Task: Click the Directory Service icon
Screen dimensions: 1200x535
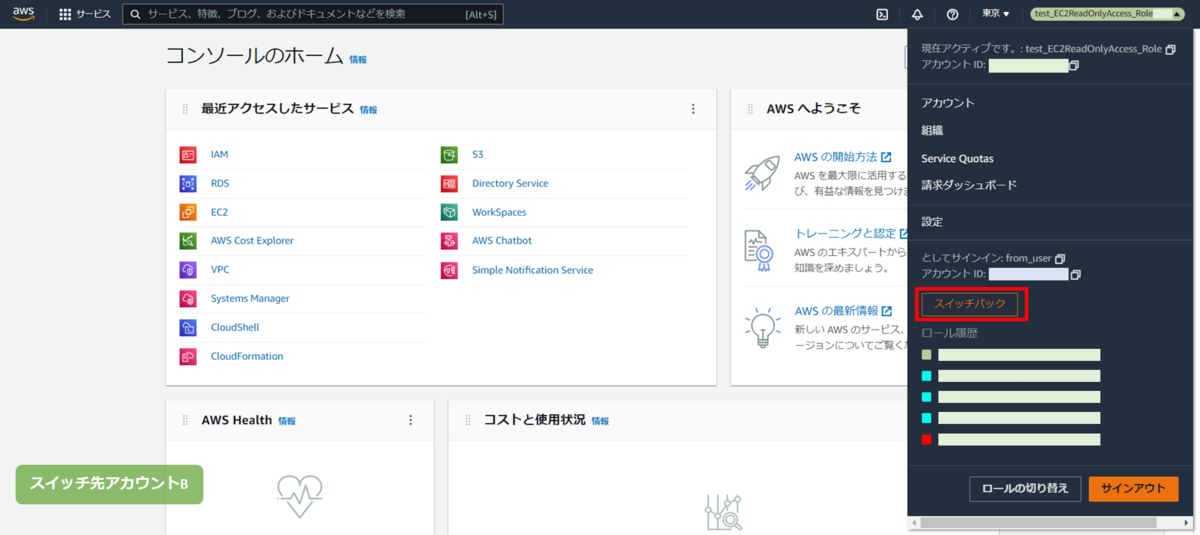Action: tap(450, 184)
